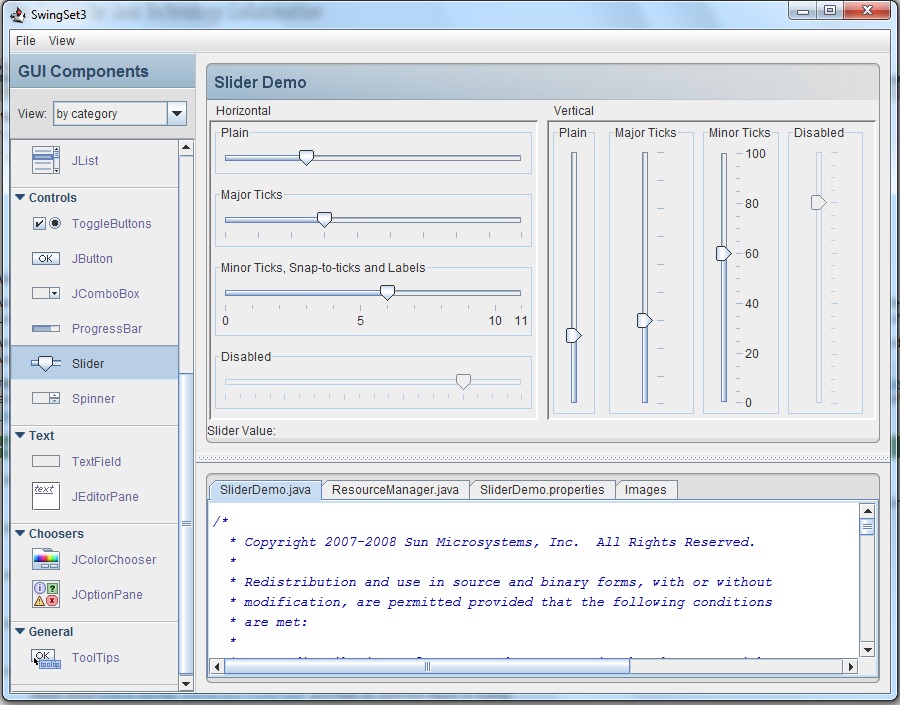Click the horizontal Major Ticks slider thumb
The width and height of the screenshot is (900, 705).
(x=324, y=219)
